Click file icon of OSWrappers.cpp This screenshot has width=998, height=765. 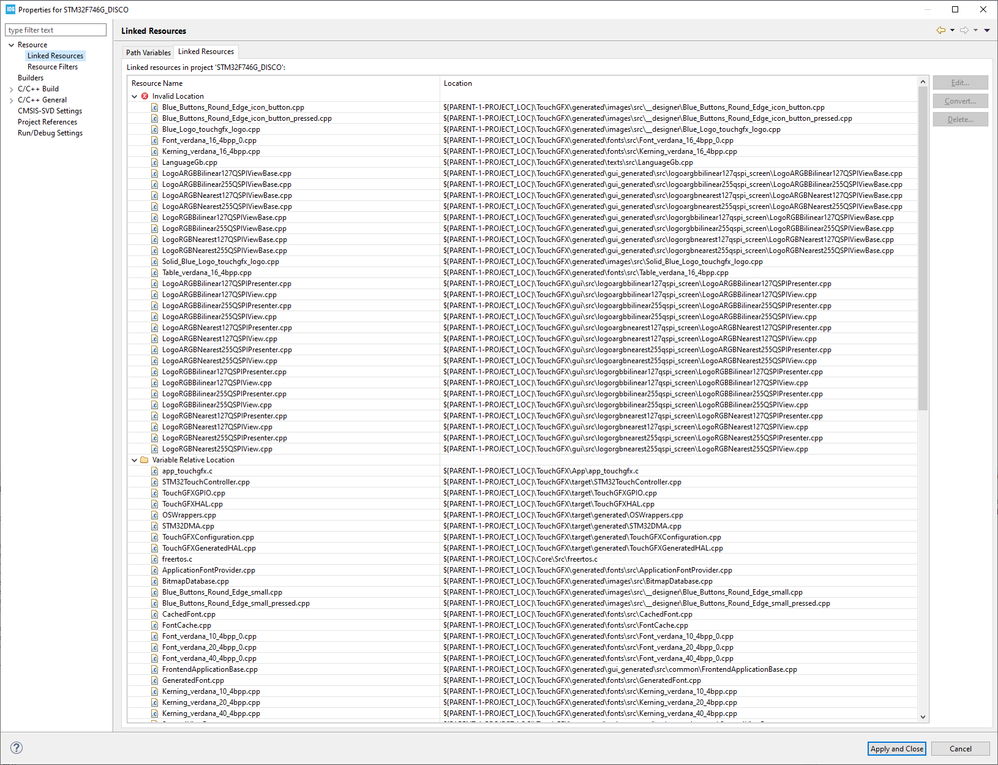(x=155, y=515)
